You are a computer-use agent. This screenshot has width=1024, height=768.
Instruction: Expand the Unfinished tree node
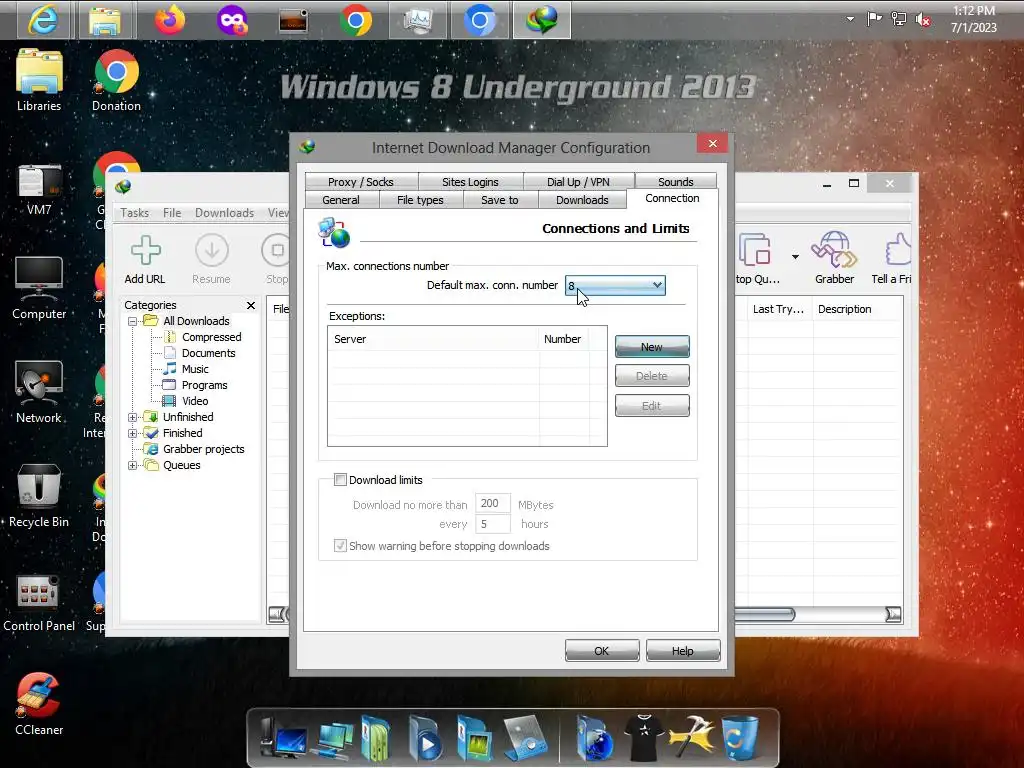(133, 417)
